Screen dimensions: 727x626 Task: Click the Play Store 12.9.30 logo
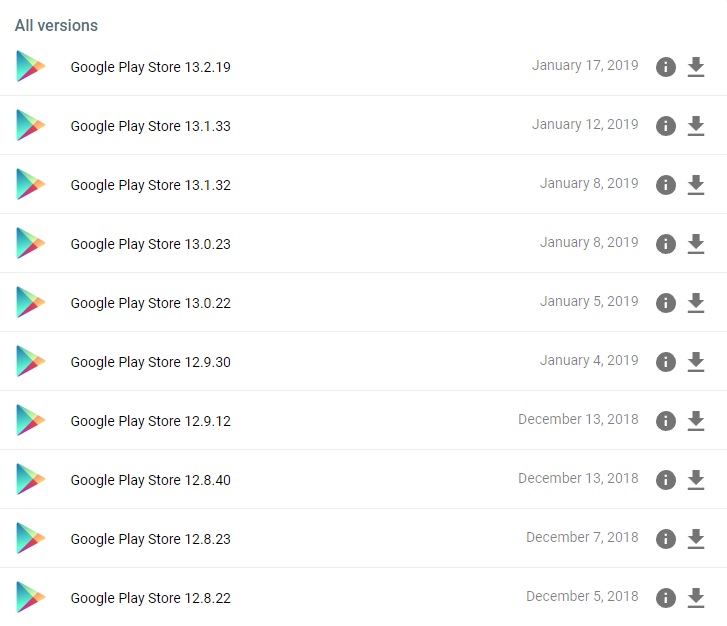click(x=31, y=362)
